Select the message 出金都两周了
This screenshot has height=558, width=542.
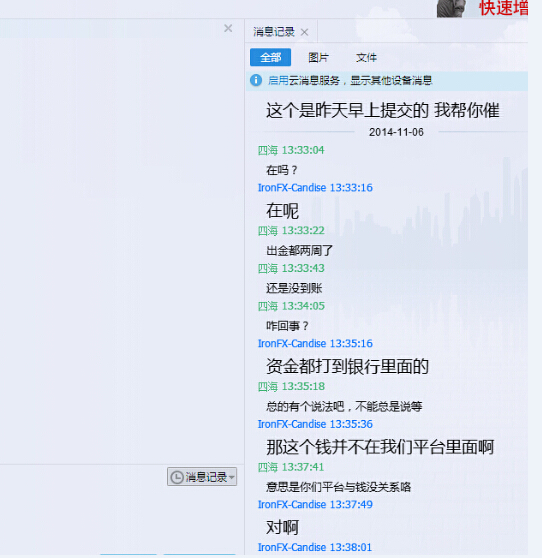tap(299, 251)
